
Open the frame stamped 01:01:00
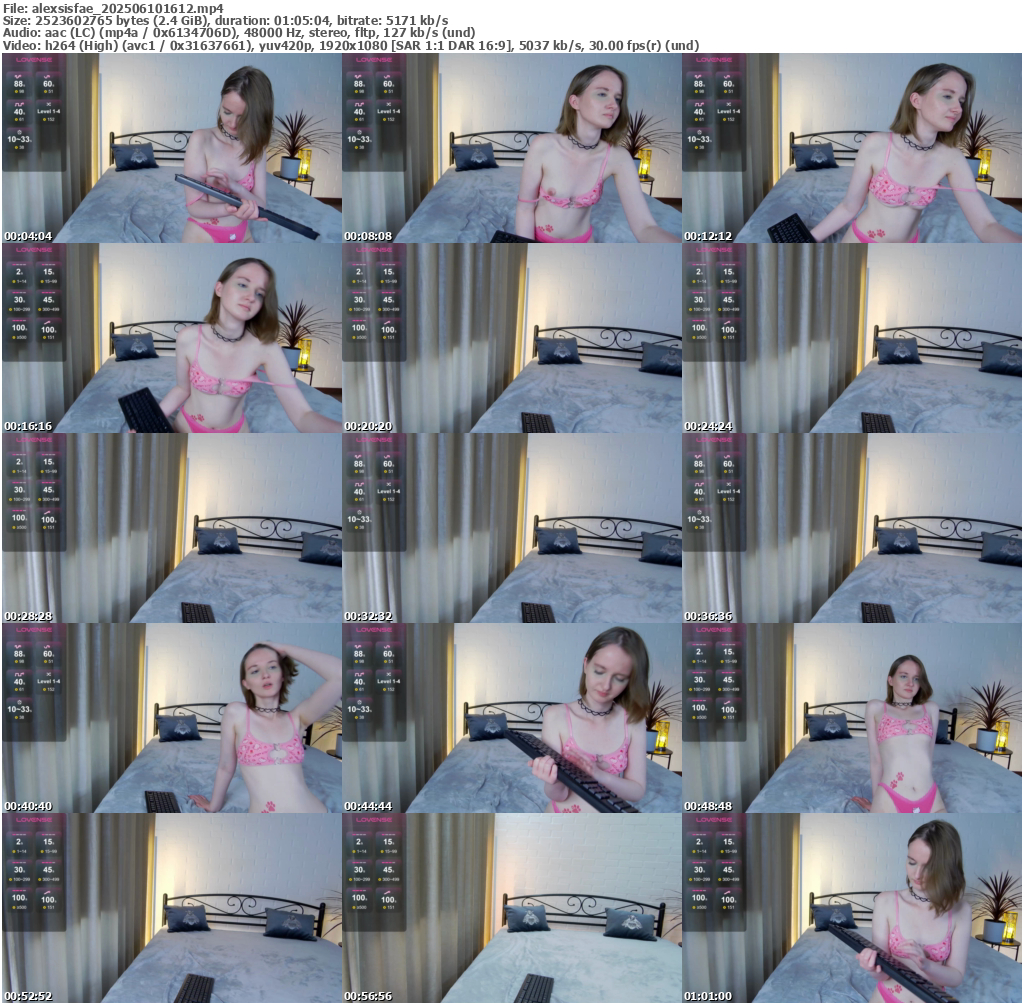[852, 908]
